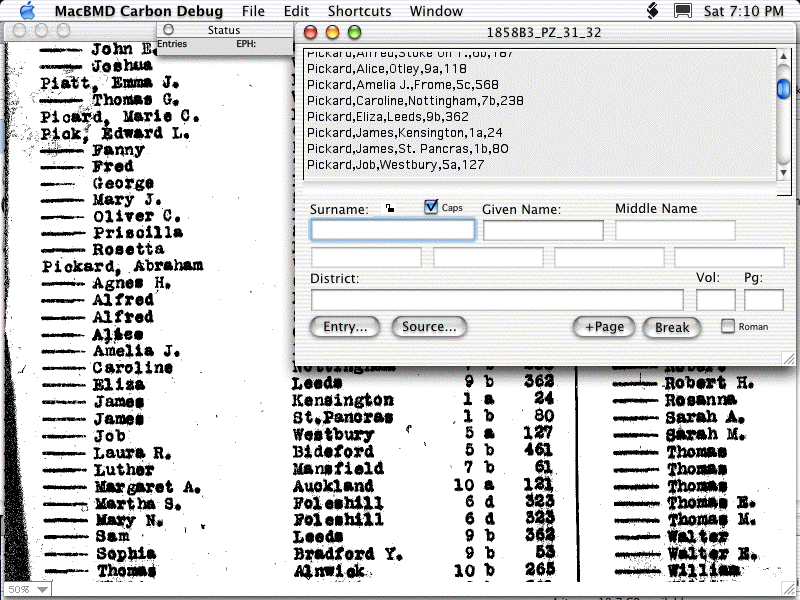Click the District input field

point(497,299)
